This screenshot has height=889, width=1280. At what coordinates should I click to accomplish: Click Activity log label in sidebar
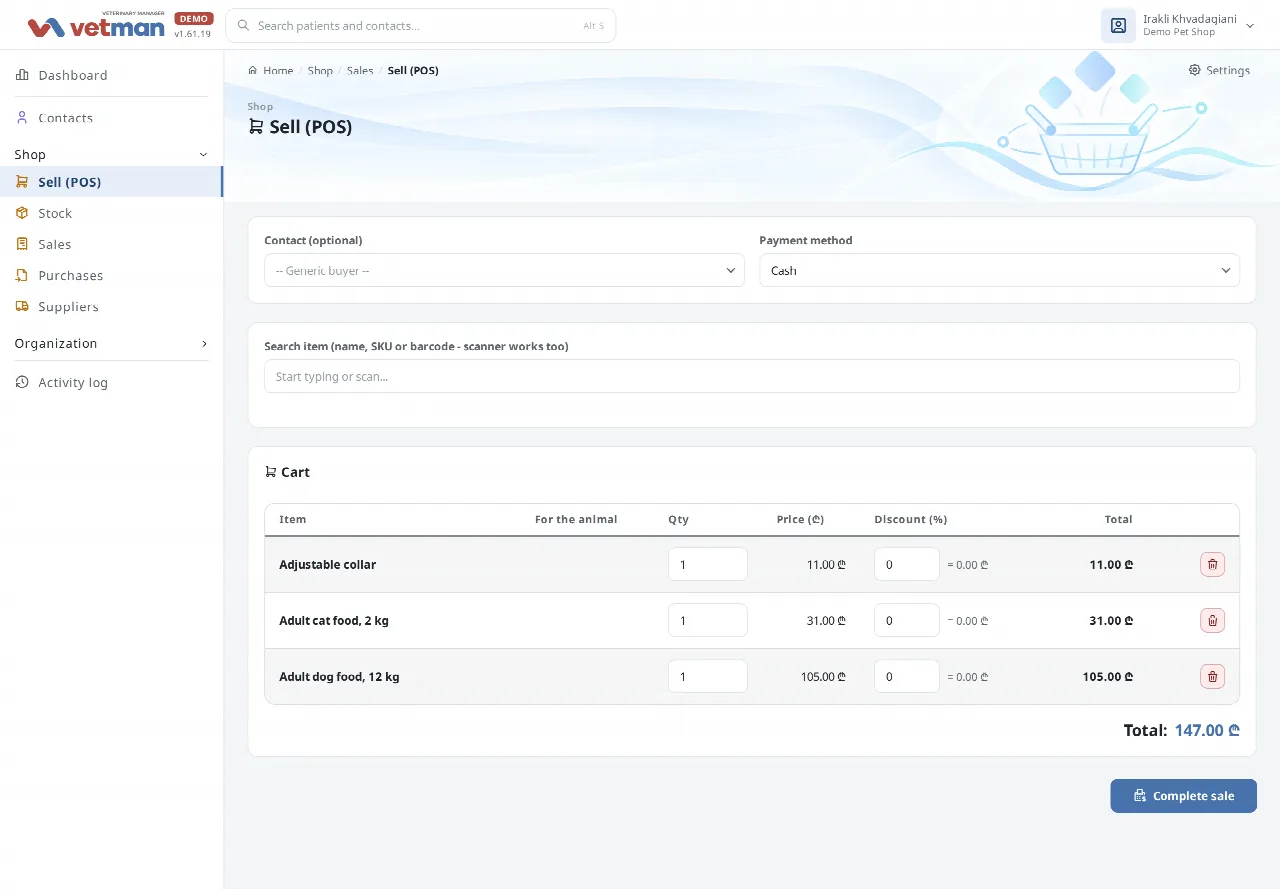pyautogui.click(x=73, y=382)
